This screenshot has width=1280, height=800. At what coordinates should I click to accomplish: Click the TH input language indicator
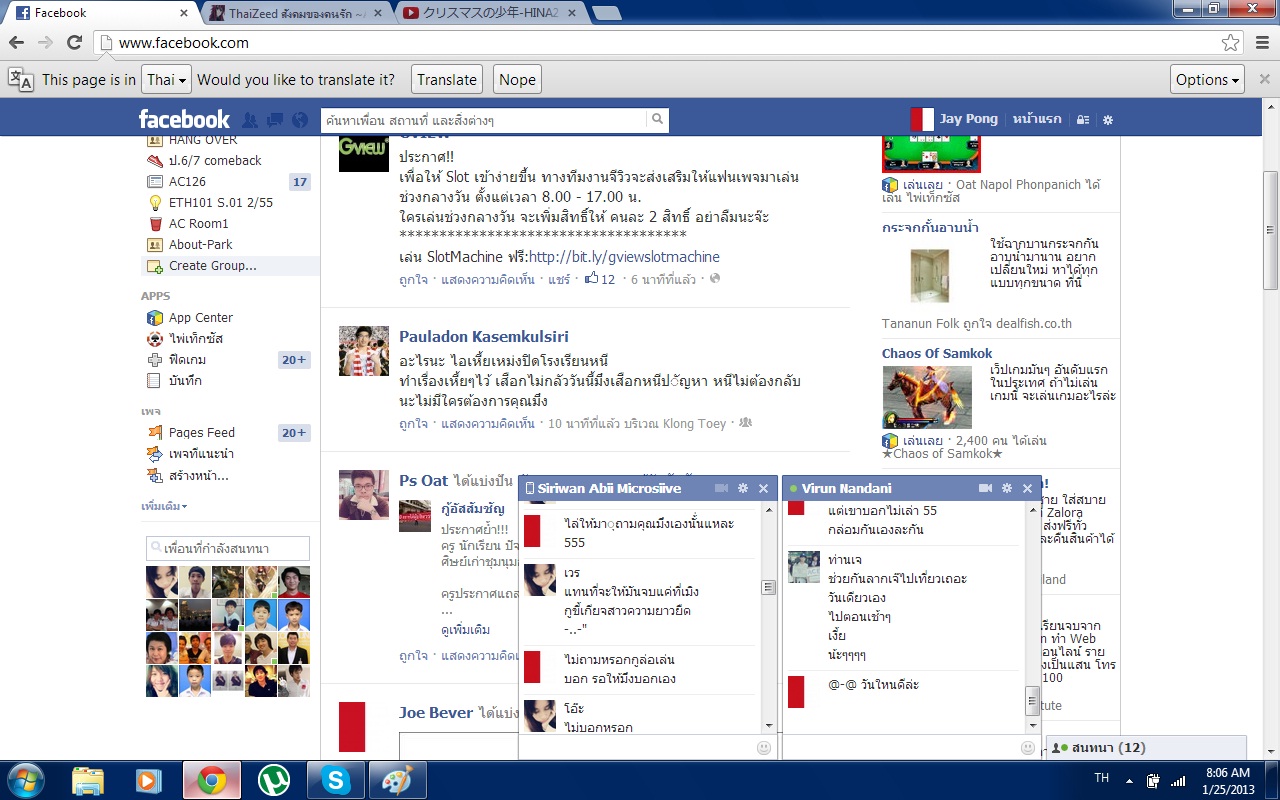coord(1102,778)
